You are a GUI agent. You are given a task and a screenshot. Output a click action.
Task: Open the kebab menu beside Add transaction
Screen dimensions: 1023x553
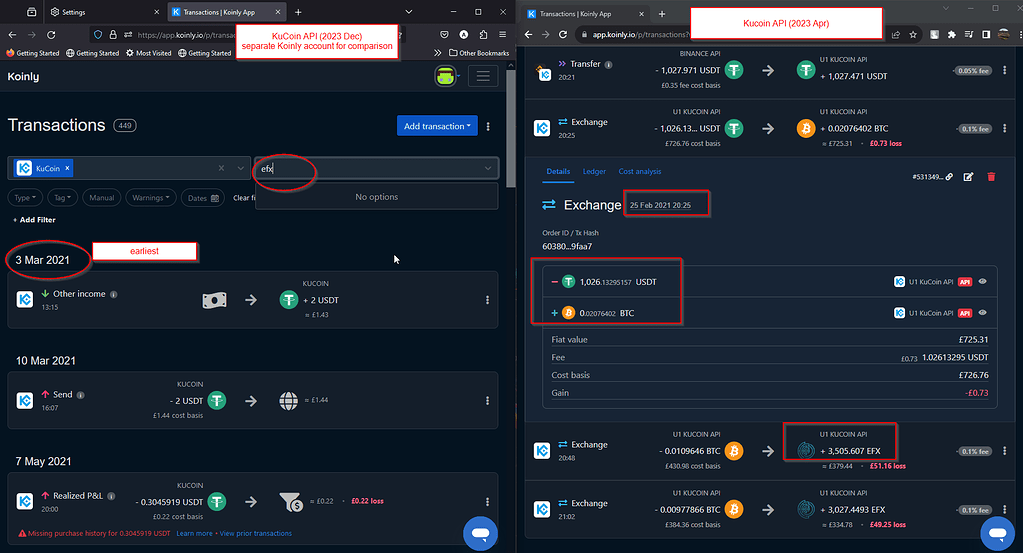pyautogui.click(x=488, y=127)
